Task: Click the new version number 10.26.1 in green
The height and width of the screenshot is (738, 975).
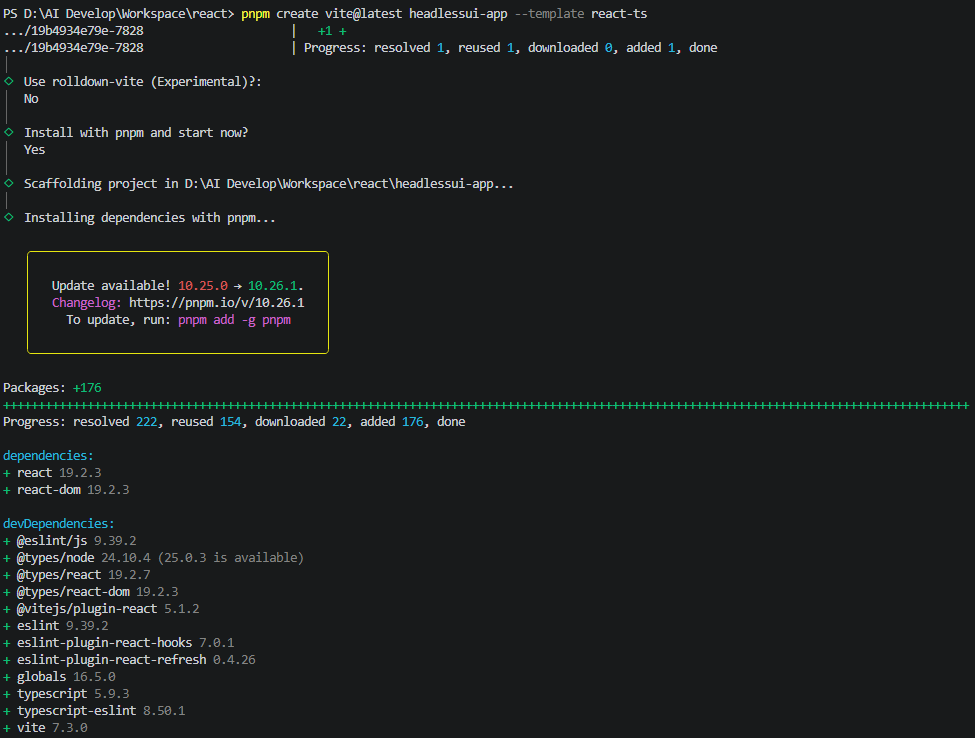Action: [272, 285]
